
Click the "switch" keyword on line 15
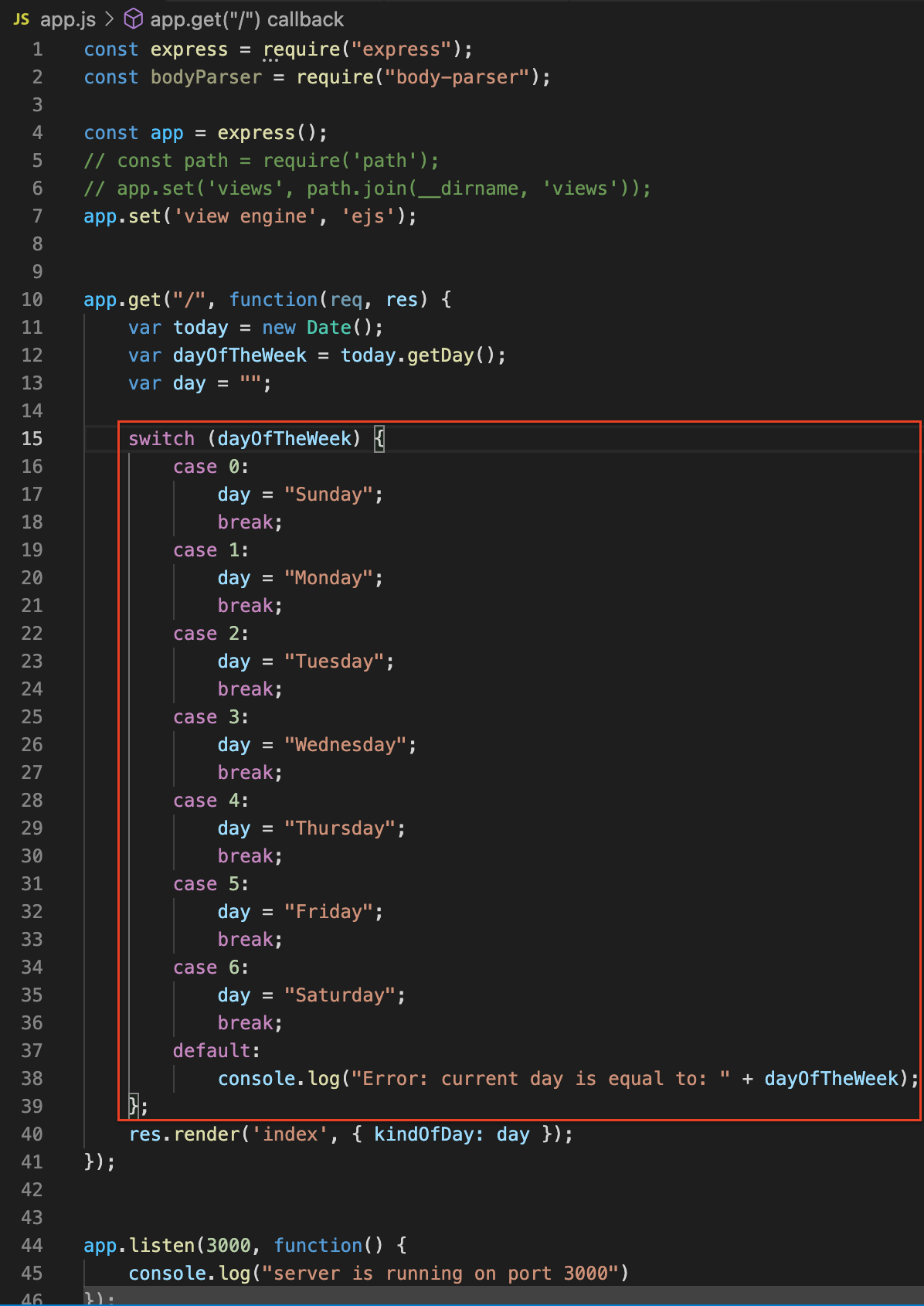point(161,439)
